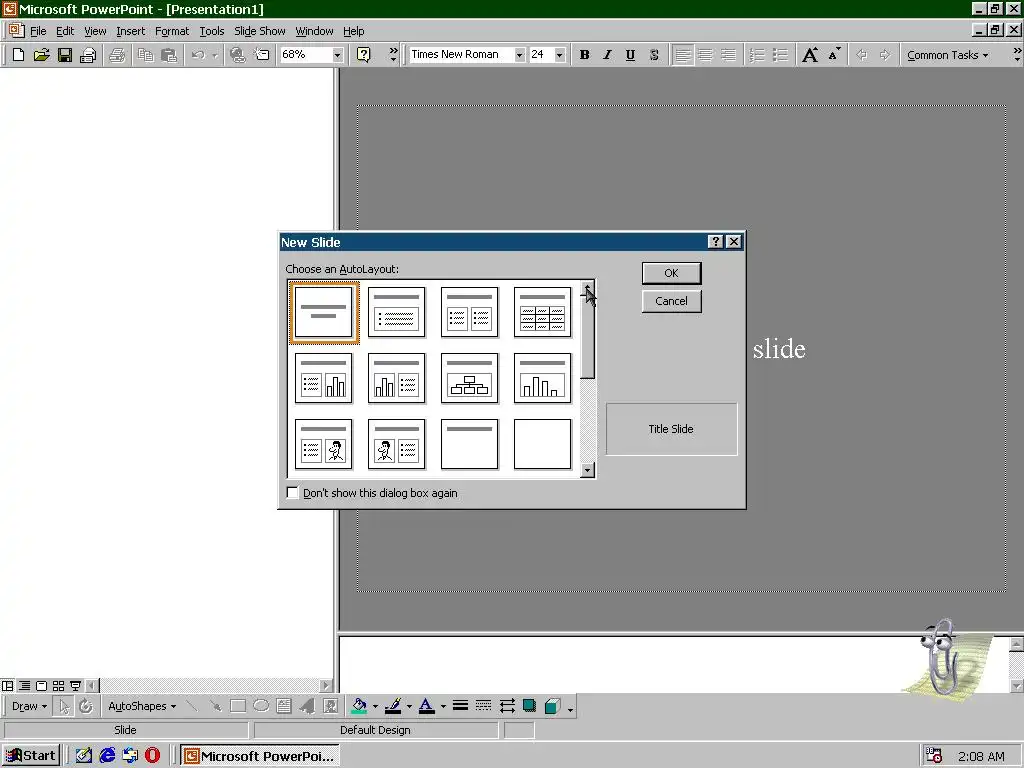Image resolution: width=1024 pixels, height=768 pixels.
Task: Select the Text Box drawing tool
Action: click(x=283, y=706)
